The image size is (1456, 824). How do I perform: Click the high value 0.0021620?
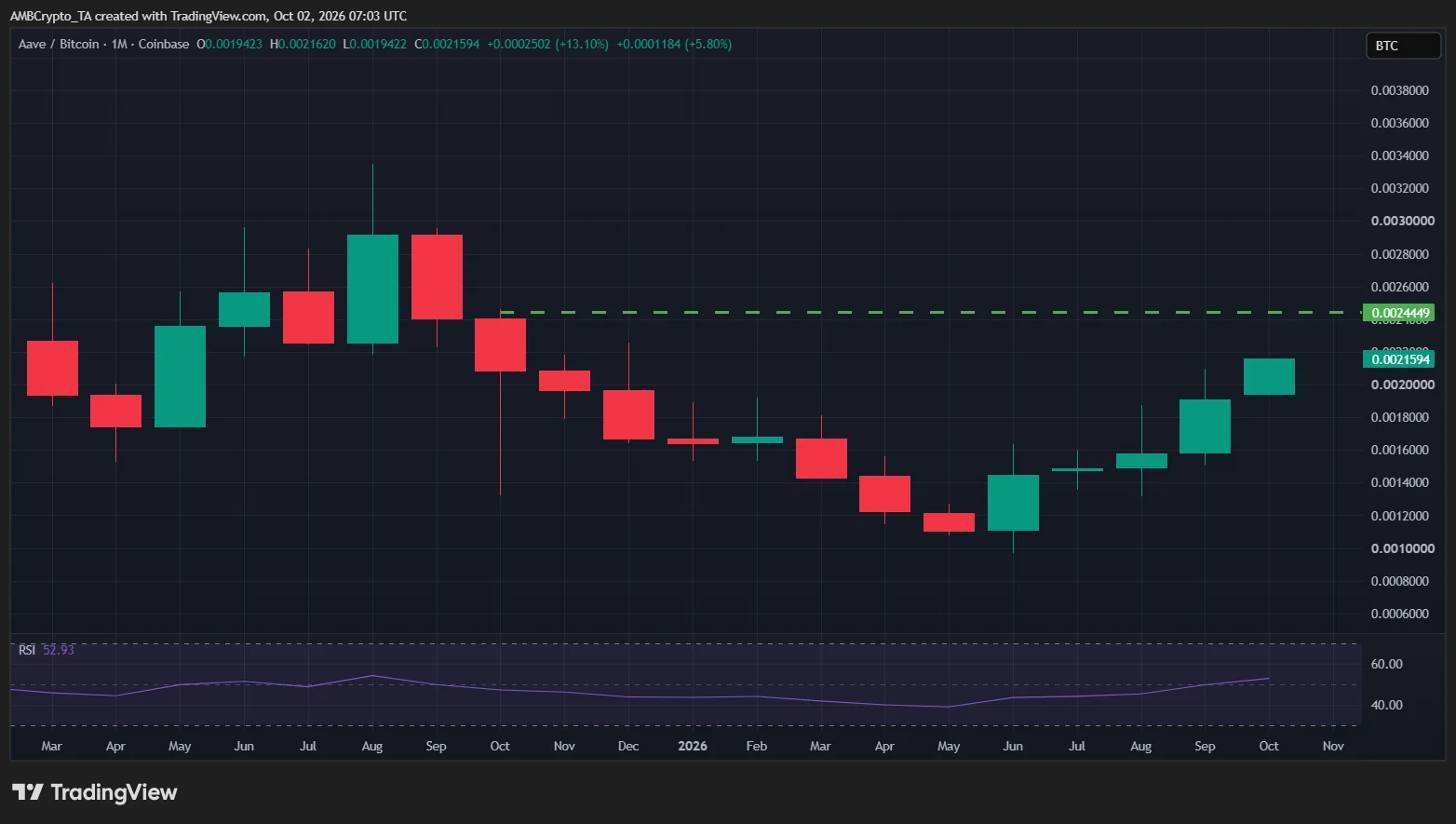tap(306, 44)
